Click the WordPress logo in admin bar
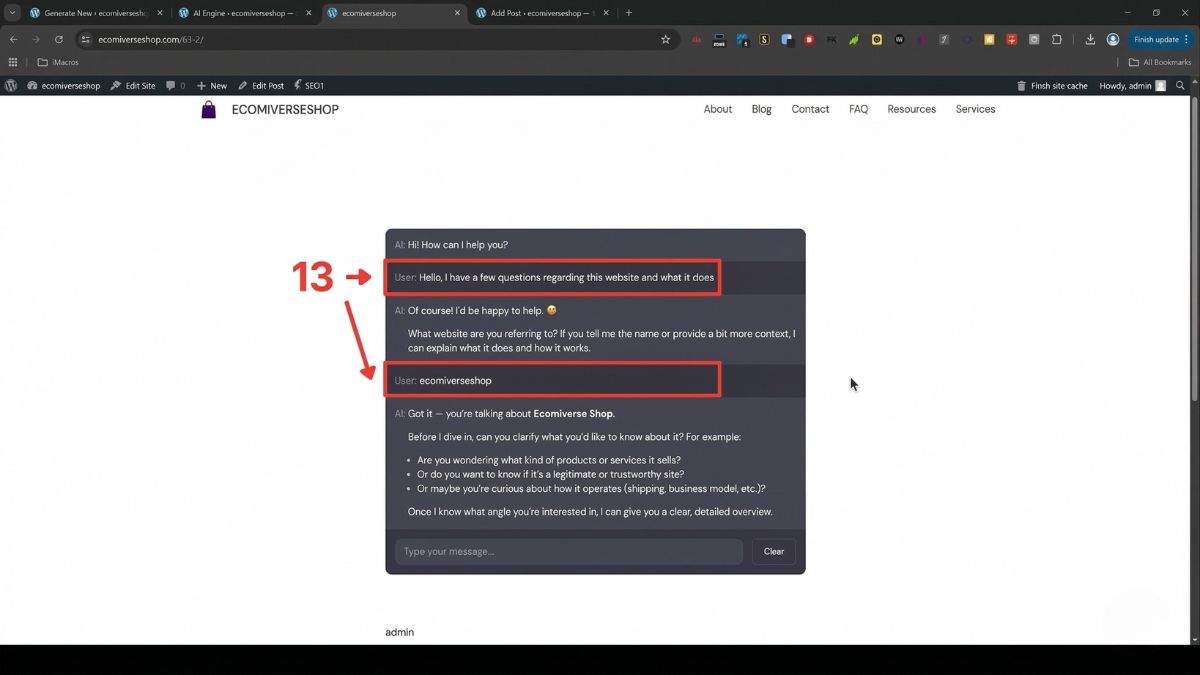The width and height of the screenshot is (1200, 675). tap(11, 86)
